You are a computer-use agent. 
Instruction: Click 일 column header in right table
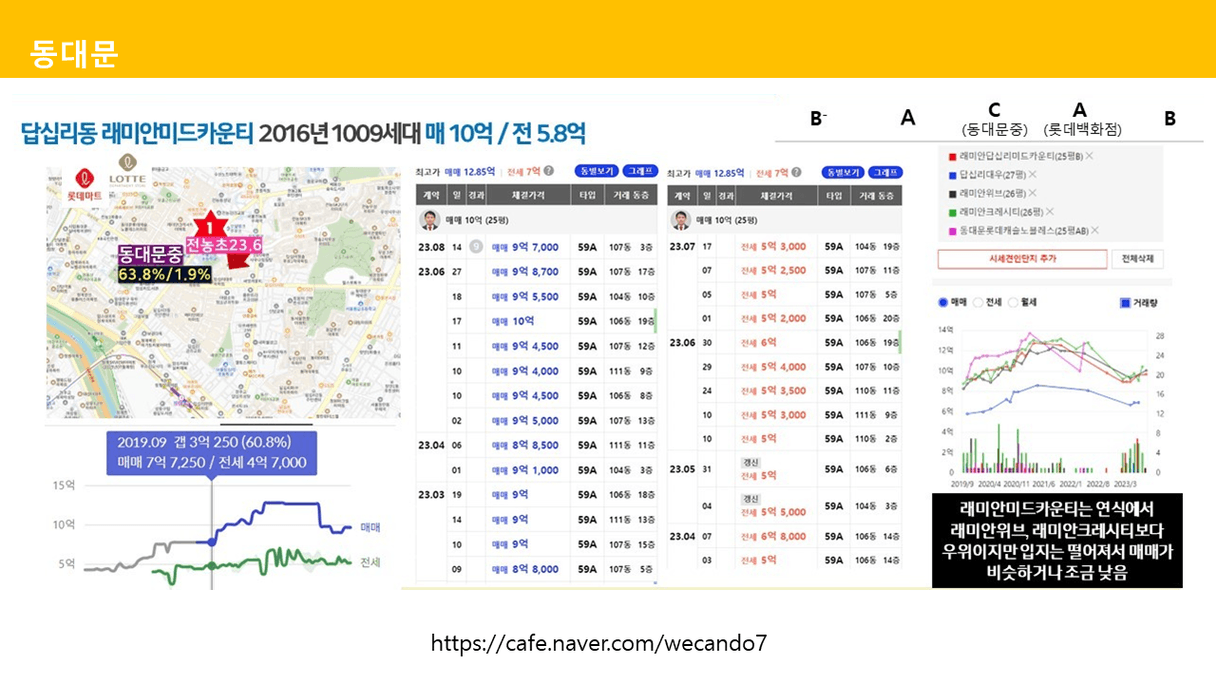click(706, 196)
